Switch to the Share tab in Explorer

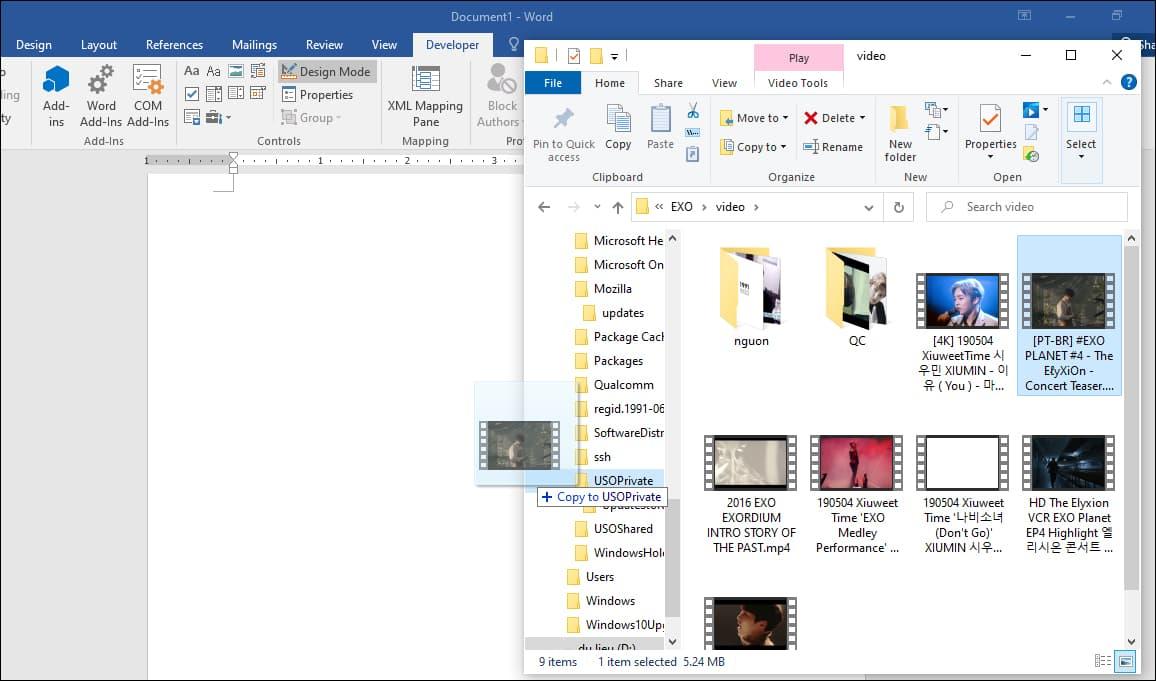668,83
